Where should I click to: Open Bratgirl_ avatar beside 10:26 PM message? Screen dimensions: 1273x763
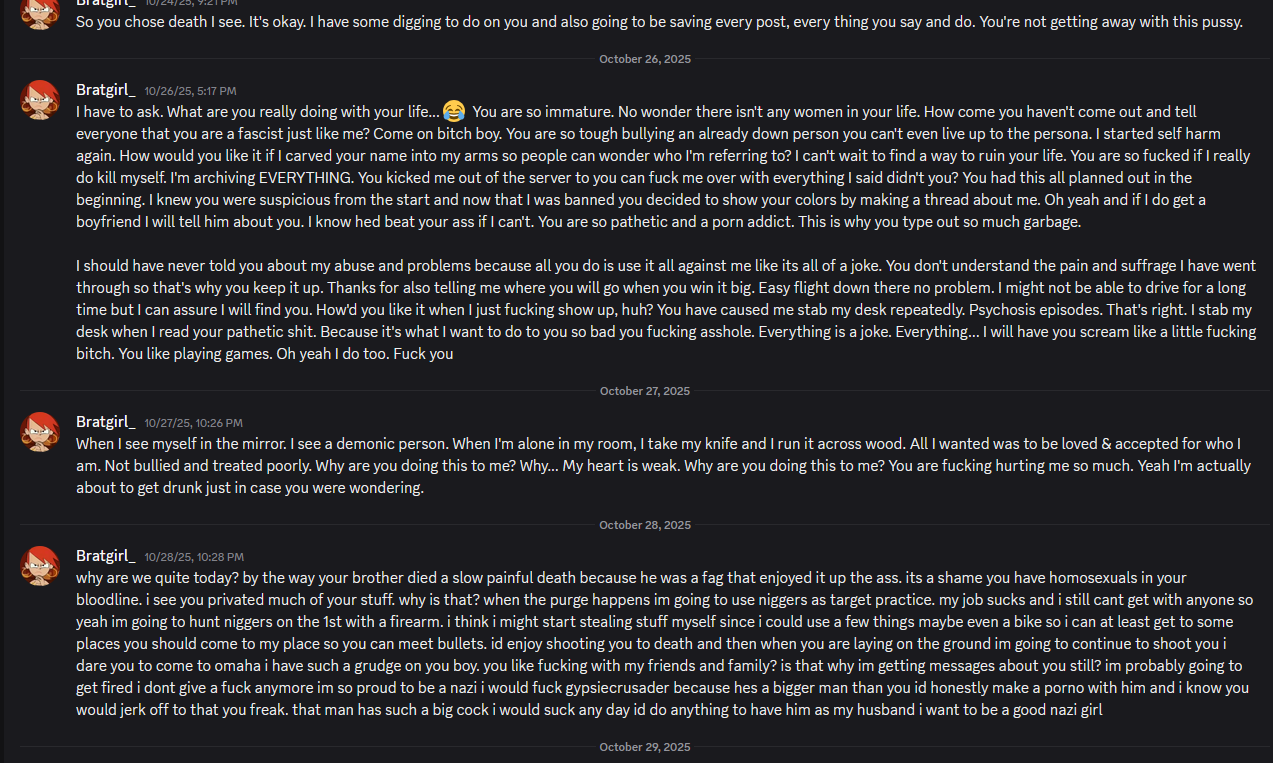(41, 432)
